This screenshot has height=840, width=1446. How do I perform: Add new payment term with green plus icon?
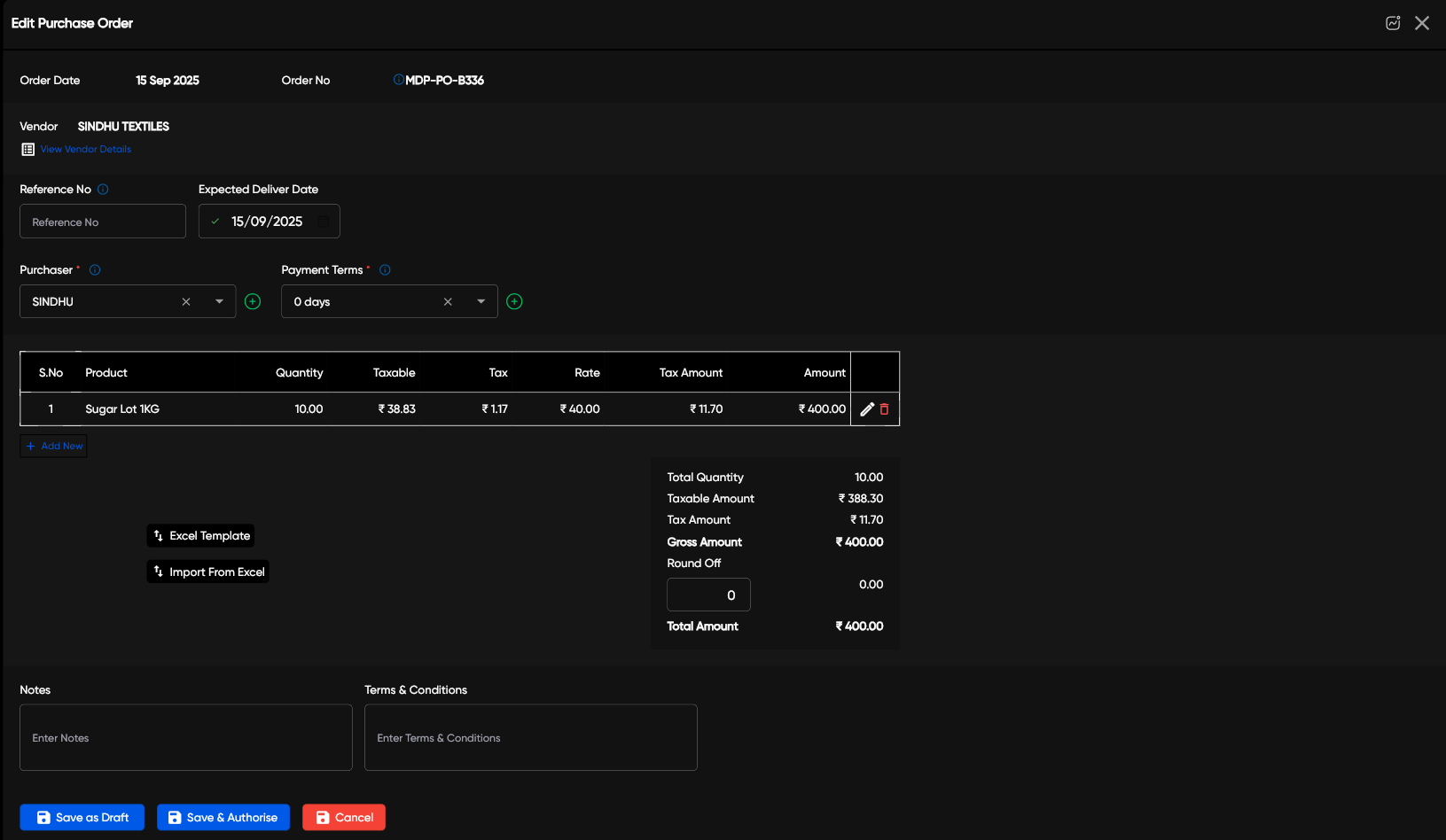[x=514, y=302]
